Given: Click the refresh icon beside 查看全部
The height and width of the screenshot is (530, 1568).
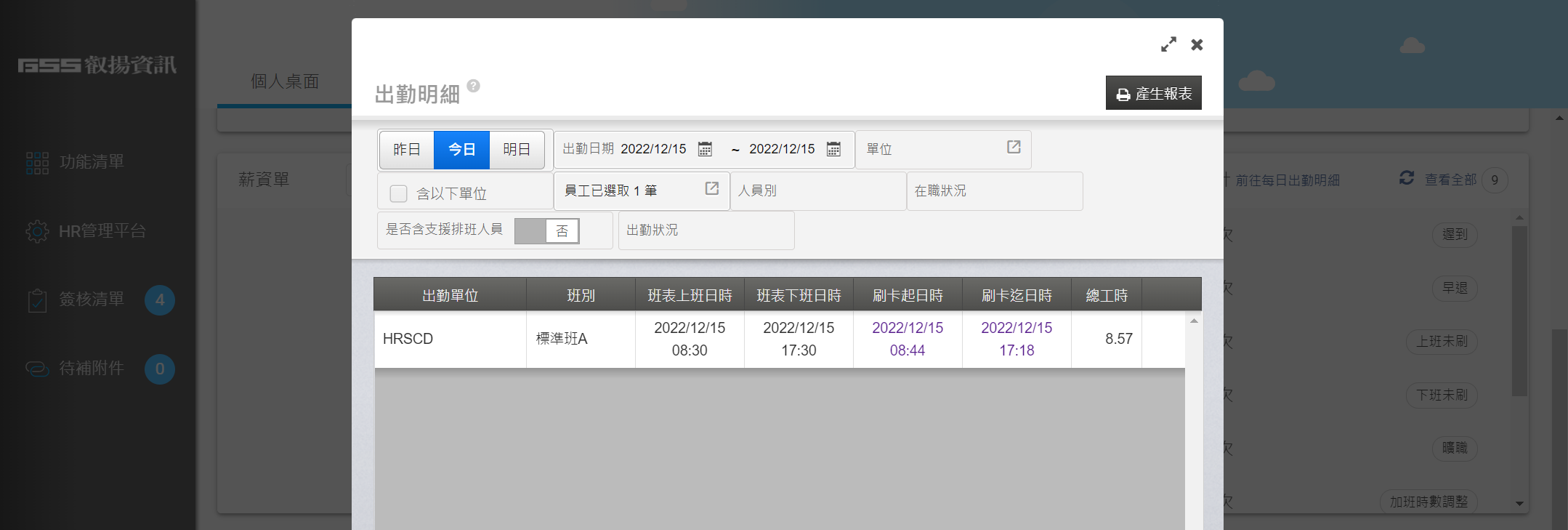Looking at the screenshot, I should tap(1406, 178).
